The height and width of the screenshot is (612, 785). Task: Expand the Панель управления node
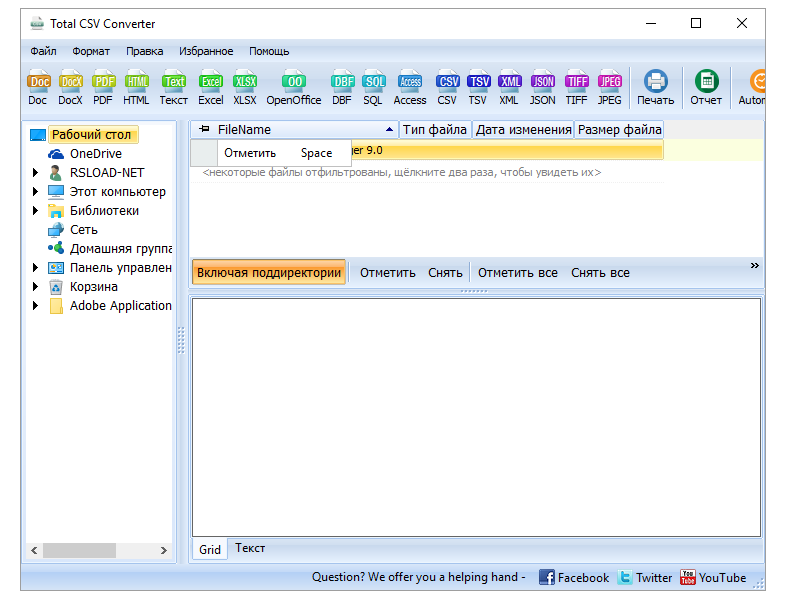coord(35,268)
